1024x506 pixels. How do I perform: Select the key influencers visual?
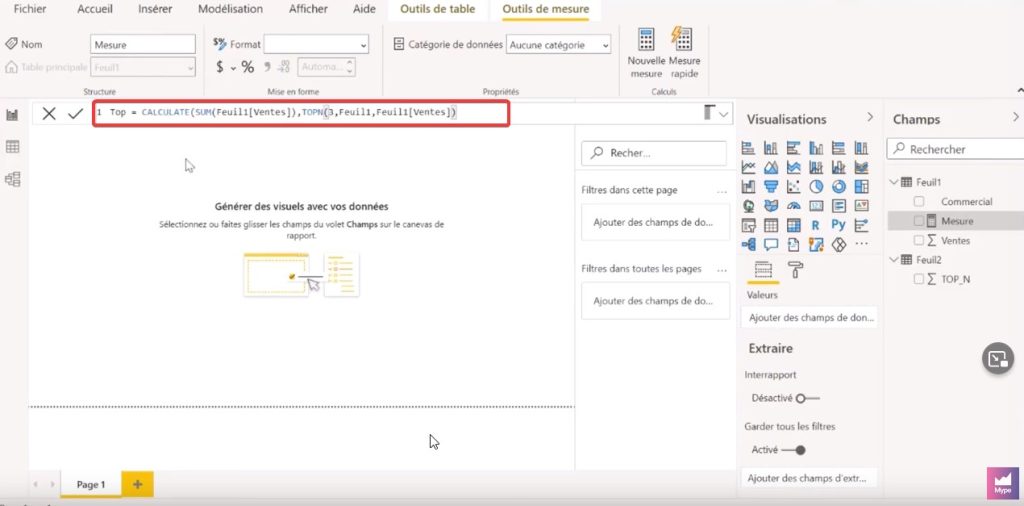click(861, 225)
